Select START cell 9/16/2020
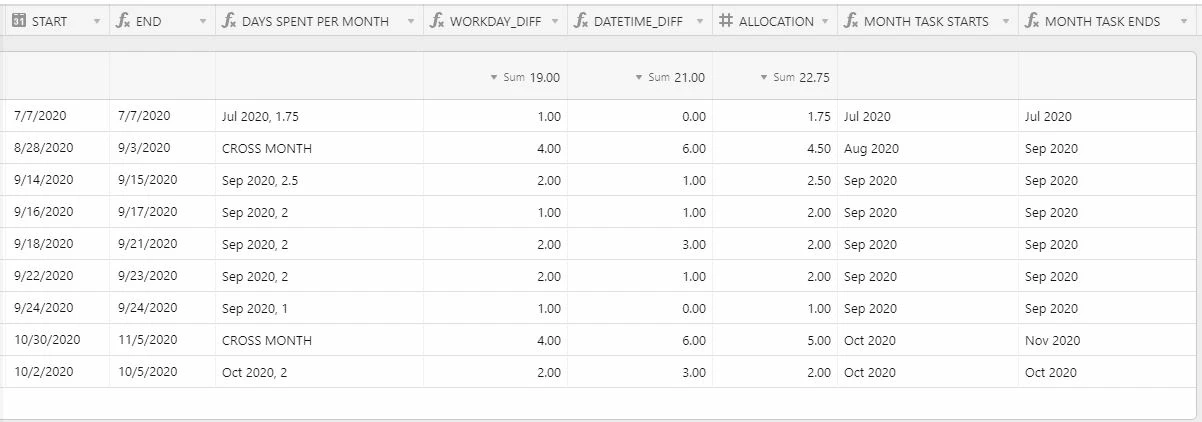 55,212
